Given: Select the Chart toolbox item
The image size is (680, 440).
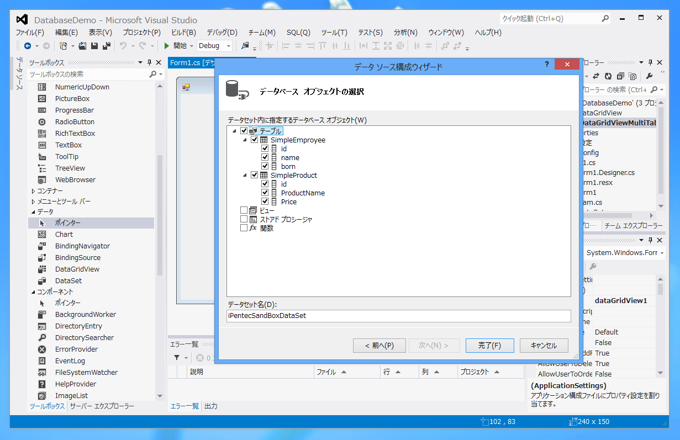Looking at the screenshot, I should [x=64, y=235].
